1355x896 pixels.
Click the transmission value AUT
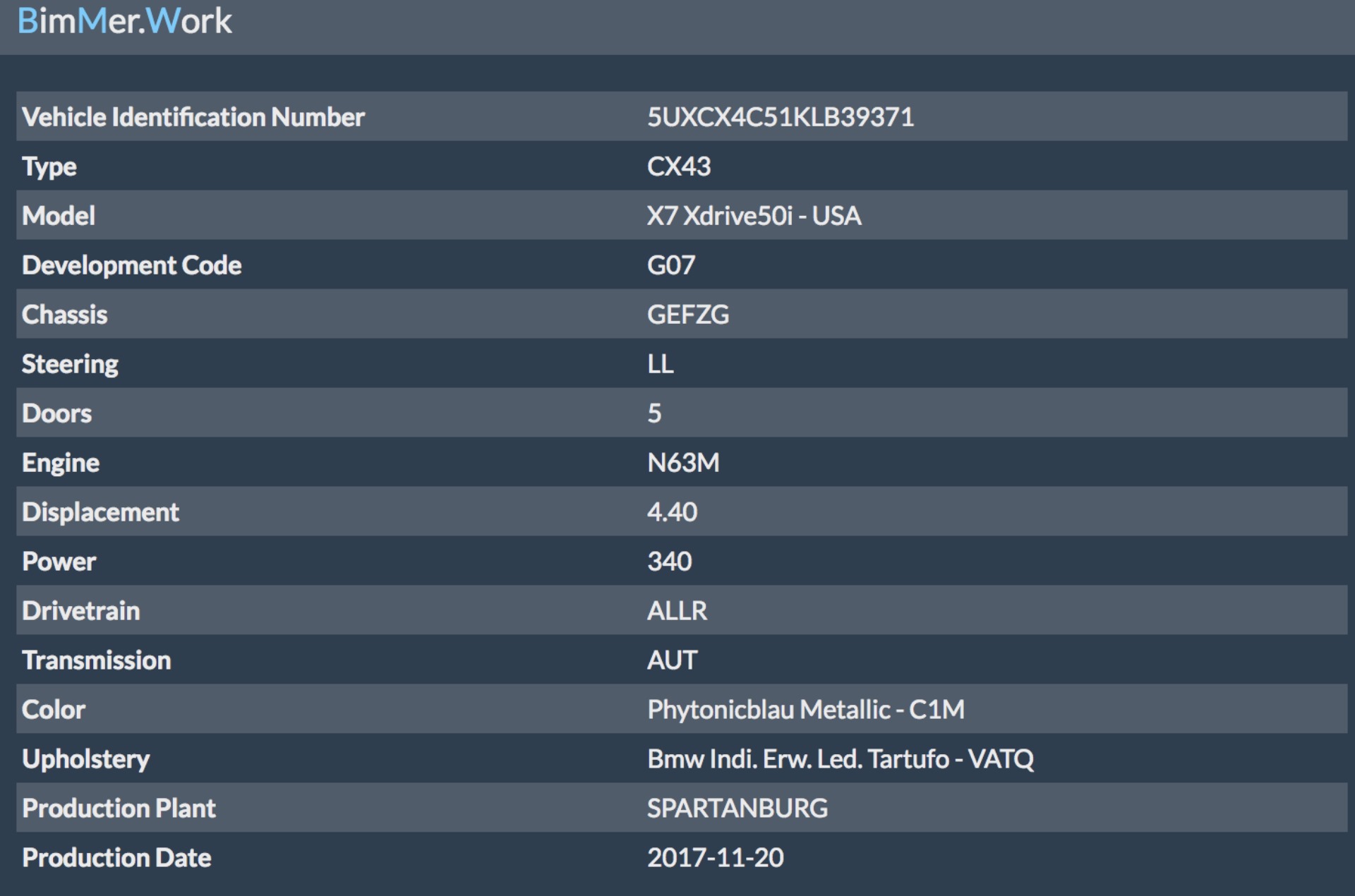click(672, 660)
